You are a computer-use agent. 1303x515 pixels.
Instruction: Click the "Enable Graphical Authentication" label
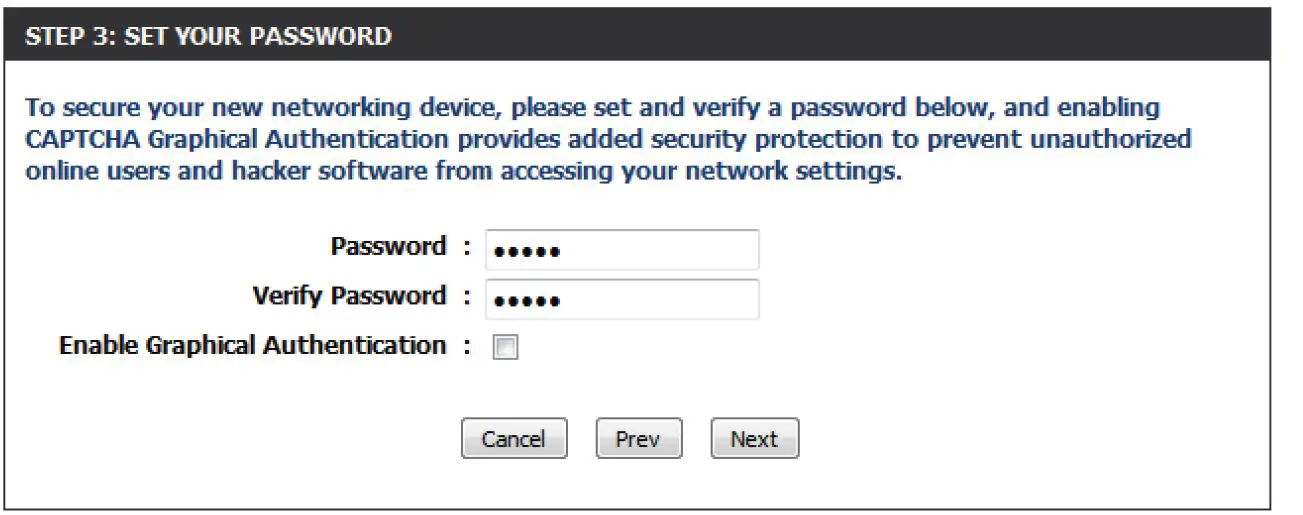(252, 346)
